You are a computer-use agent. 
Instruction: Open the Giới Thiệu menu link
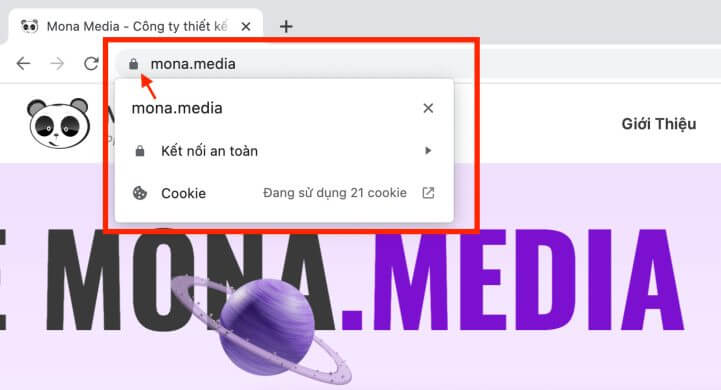(659, 124)
